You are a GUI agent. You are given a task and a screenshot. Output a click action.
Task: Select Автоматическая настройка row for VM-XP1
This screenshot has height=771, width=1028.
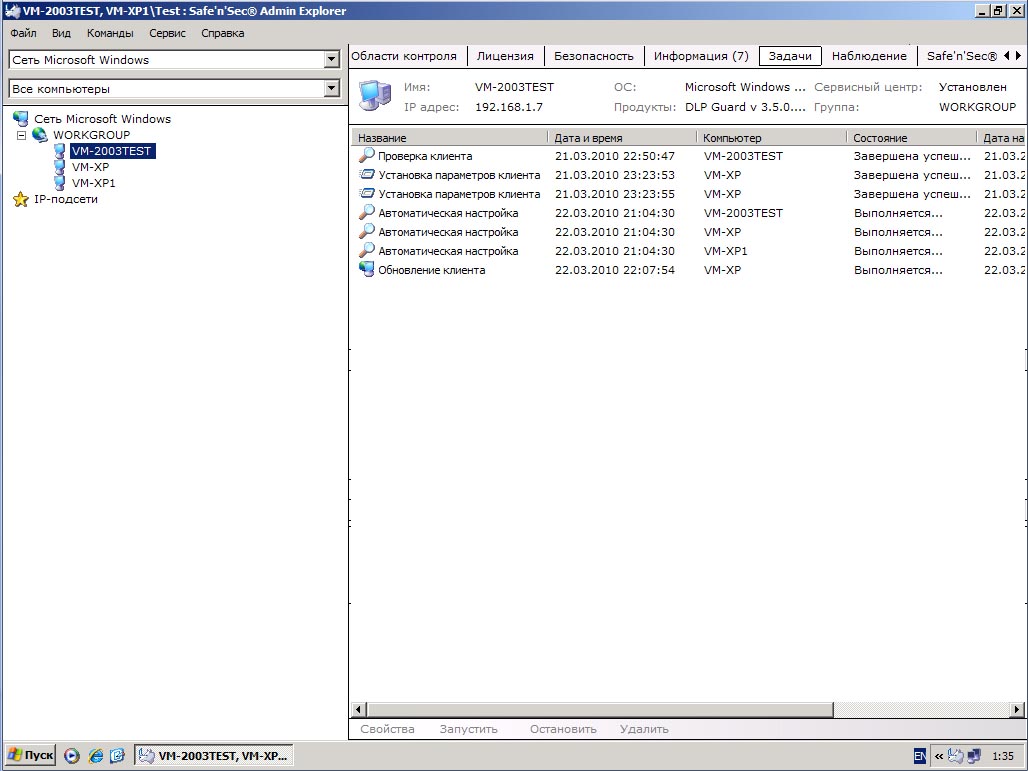click(x=688, y=251)
